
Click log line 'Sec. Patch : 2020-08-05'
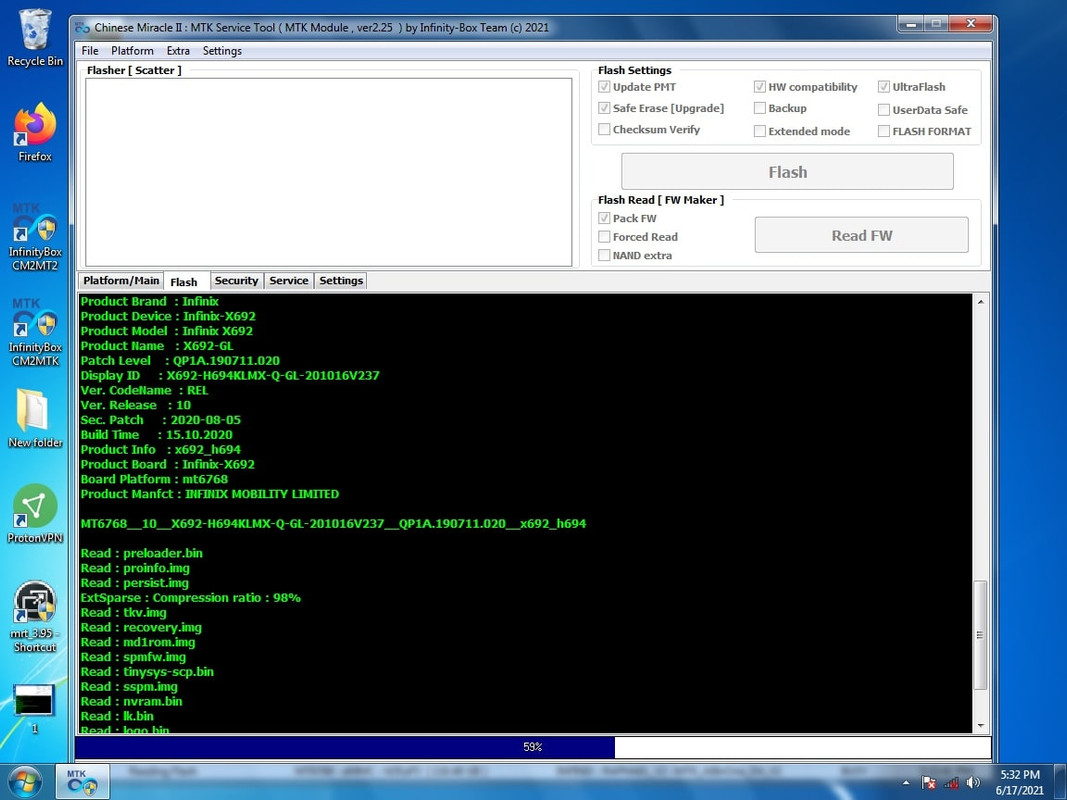[161, 420]
